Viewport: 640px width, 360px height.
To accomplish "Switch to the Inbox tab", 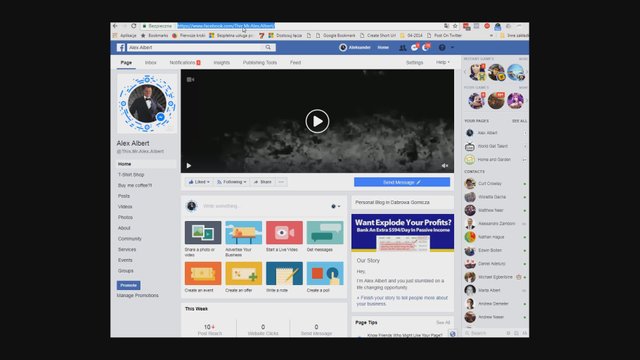I will click(151, 62).
